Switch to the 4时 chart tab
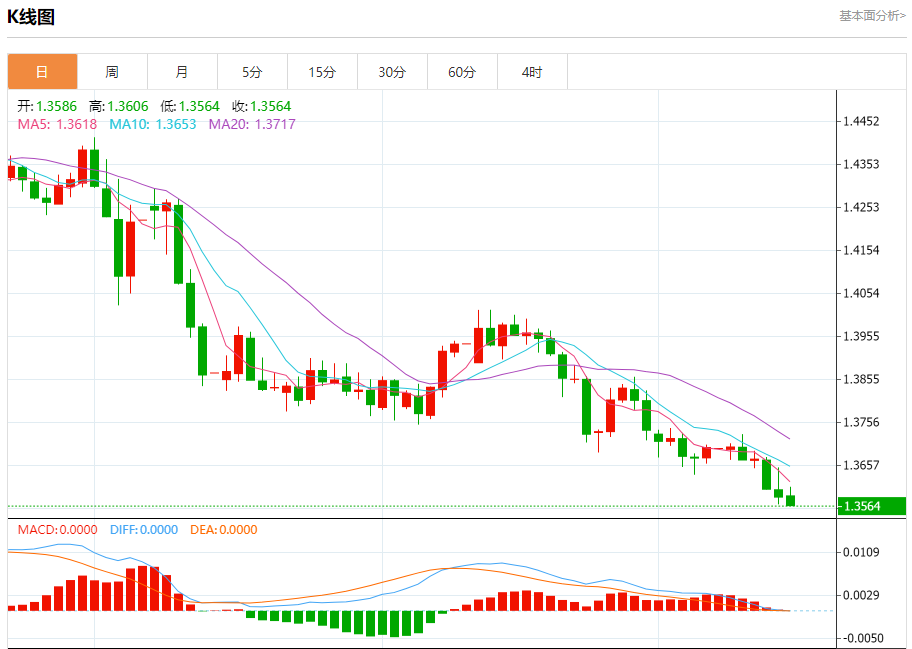The height and width of the screenshot is (649, 912). pyautogui.click(x=532, y=72)
